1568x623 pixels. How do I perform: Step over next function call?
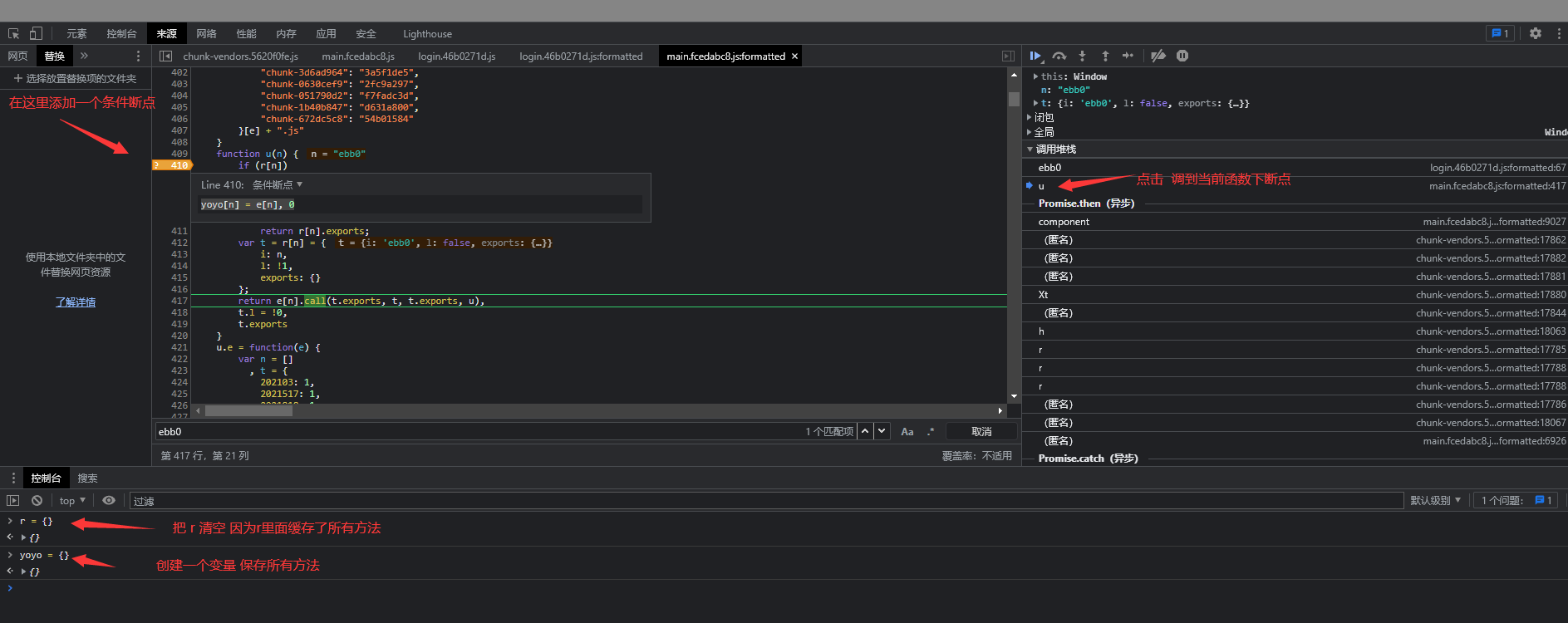[x=1059, y=56]
